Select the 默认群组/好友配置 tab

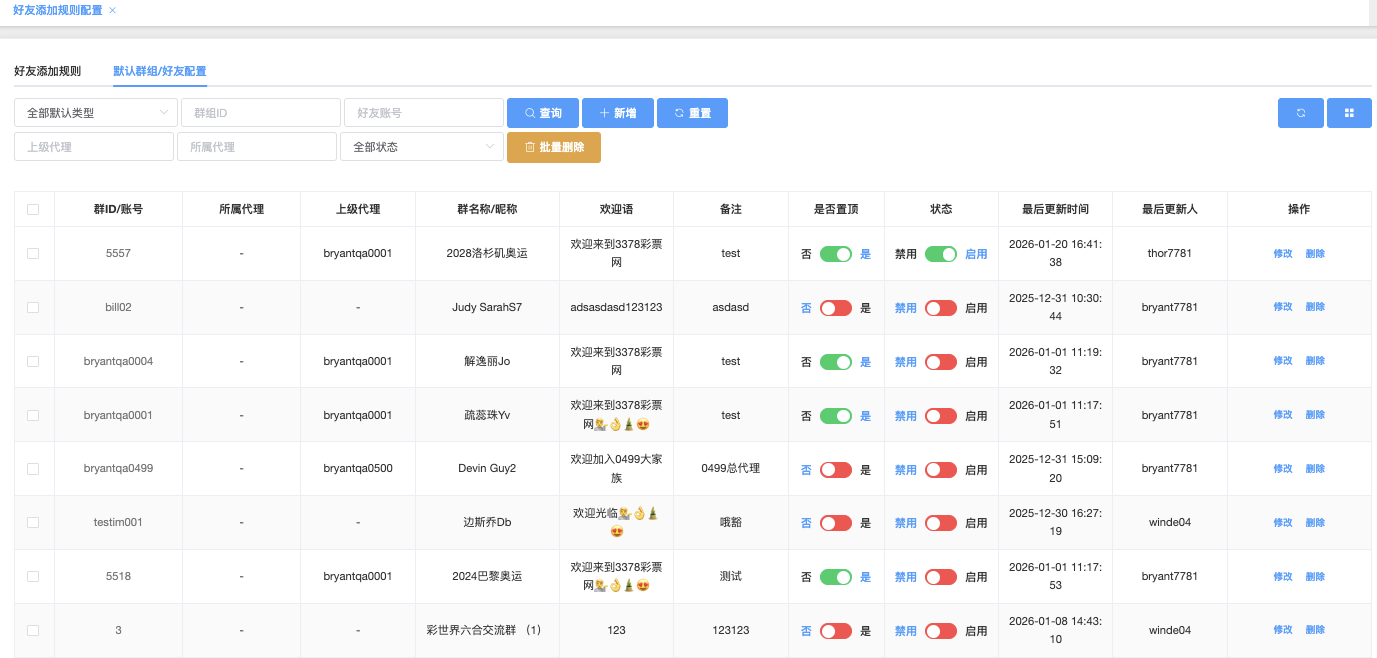160,71
